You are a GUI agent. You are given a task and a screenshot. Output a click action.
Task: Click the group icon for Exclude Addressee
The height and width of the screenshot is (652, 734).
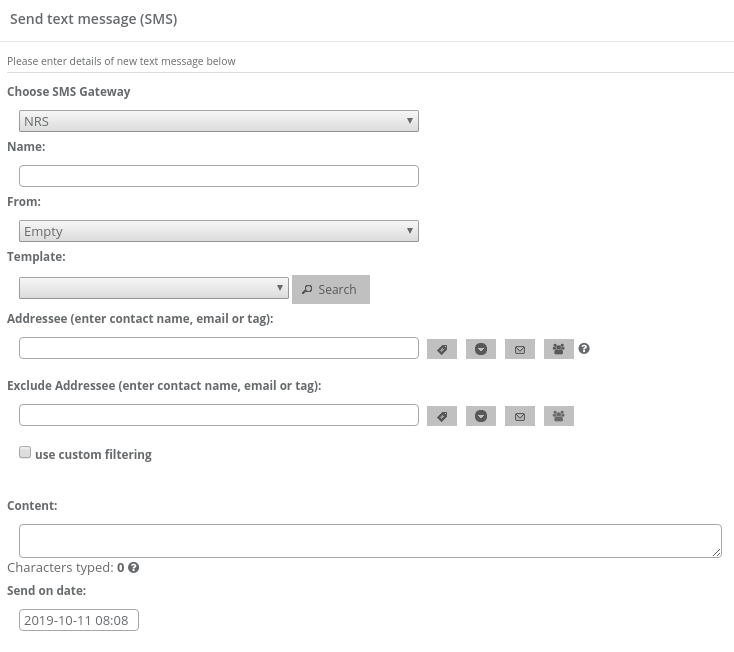pyautogui.click(x=559, y=416)
